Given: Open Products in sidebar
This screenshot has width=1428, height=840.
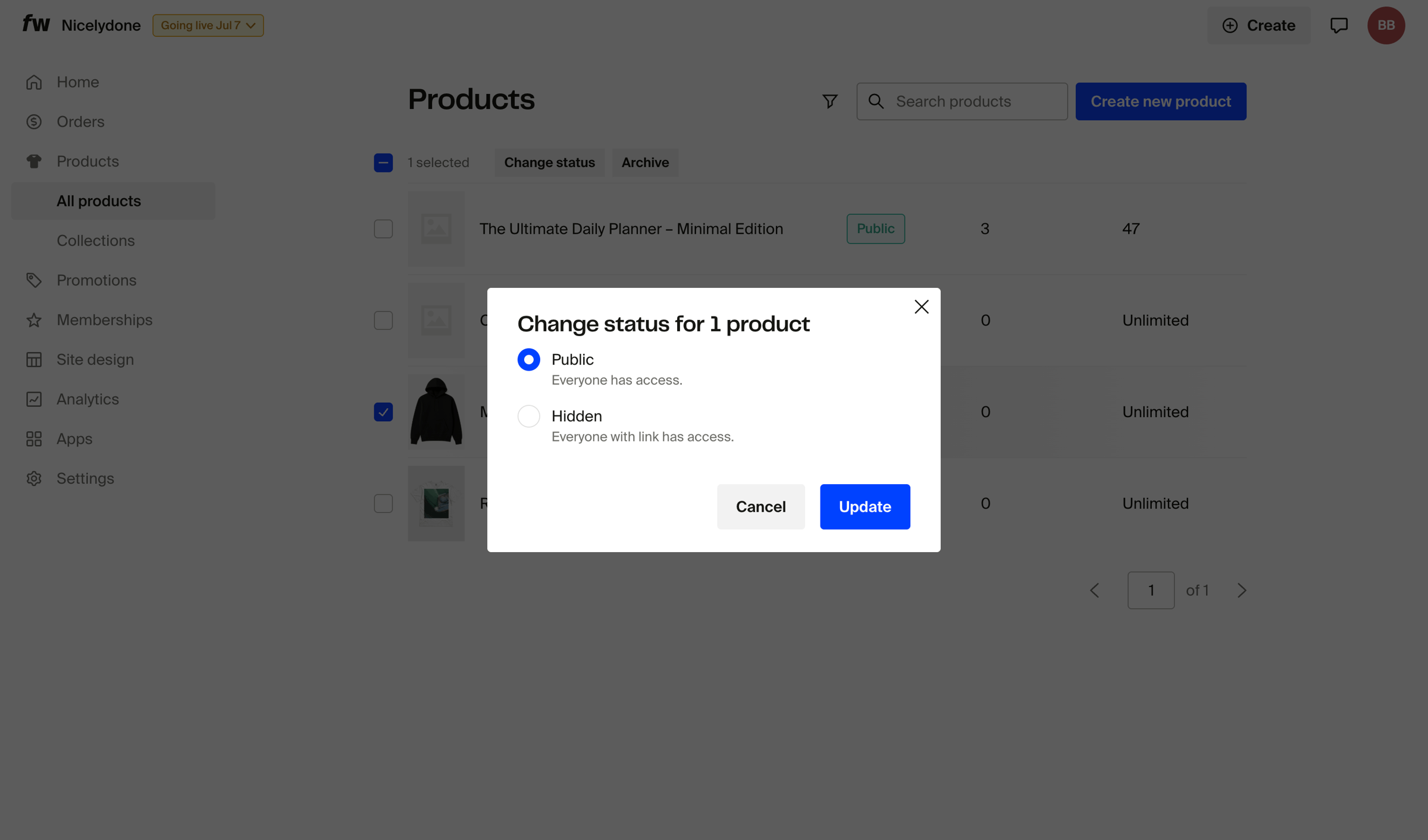Looking at the screenshot, I should (113, 161).
